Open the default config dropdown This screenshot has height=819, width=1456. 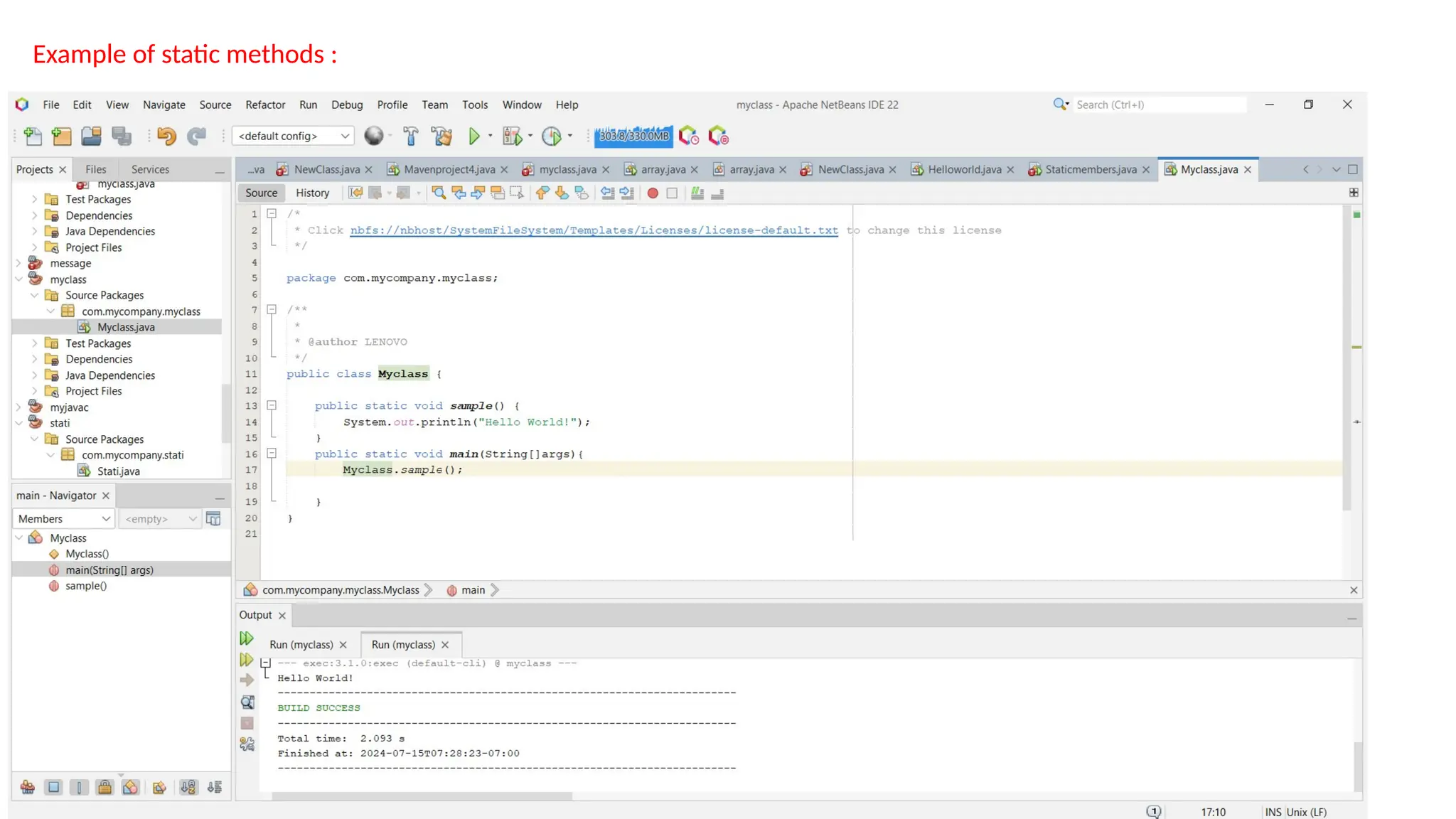point(293,136)
